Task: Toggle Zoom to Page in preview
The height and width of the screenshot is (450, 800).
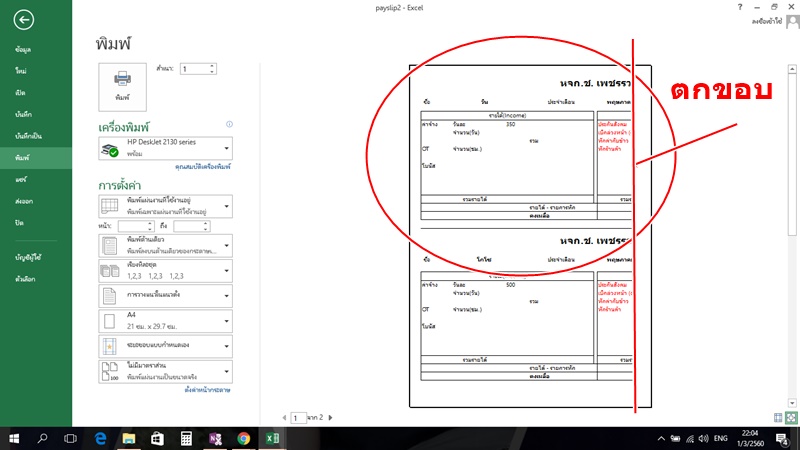Action: click(x=791, y=418)
